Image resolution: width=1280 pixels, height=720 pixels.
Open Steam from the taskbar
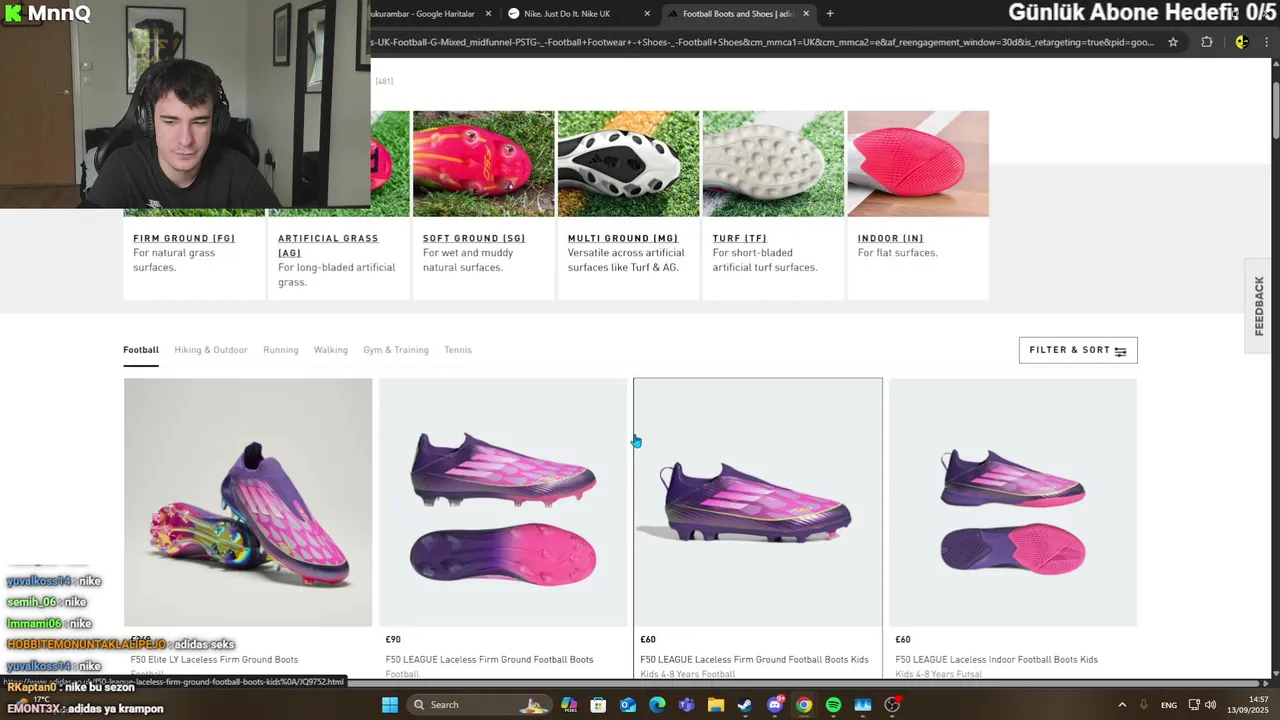point(745,705)
